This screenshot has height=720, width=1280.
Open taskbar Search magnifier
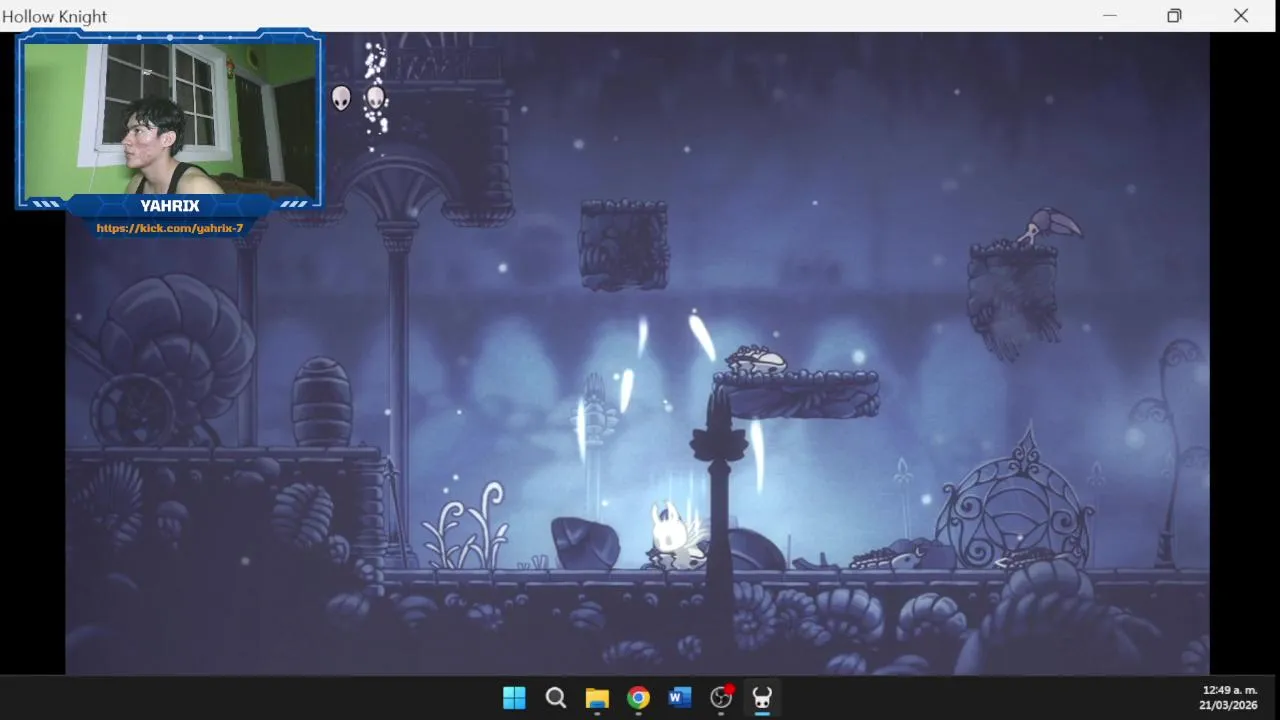556,697
